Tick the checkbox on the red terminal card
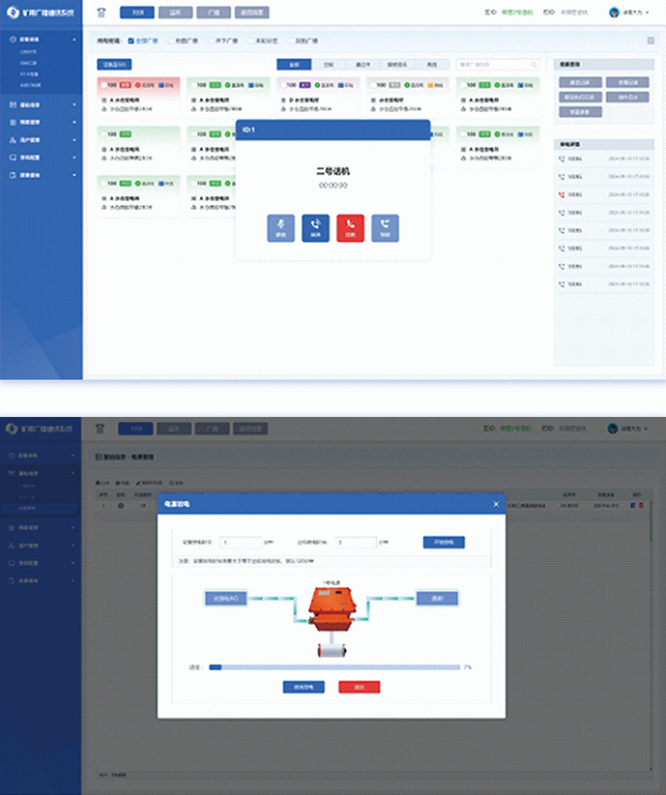666x795 pixels. [x=103, y=85]
